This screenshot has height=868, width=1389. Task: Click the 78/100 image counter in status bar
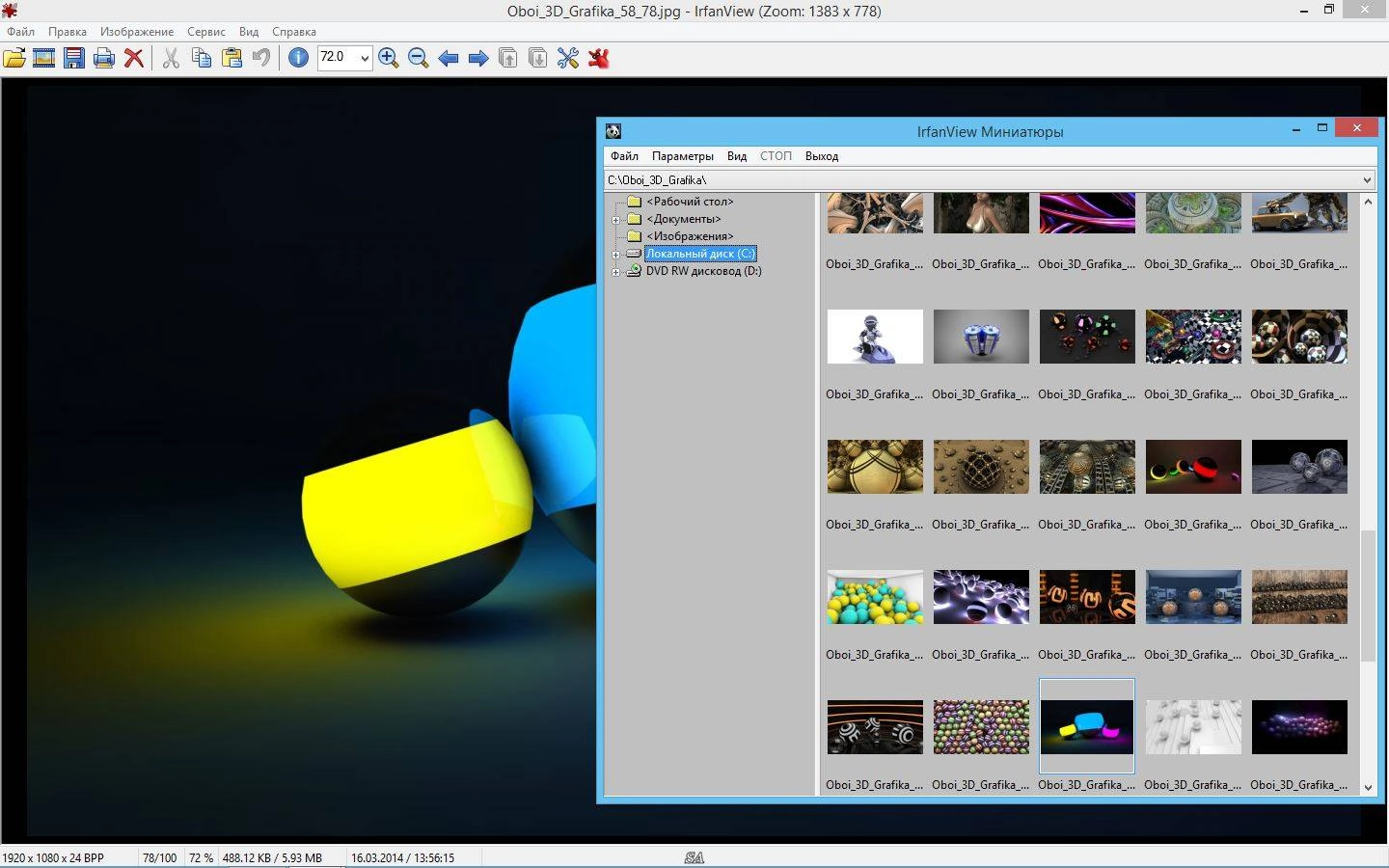160,857
